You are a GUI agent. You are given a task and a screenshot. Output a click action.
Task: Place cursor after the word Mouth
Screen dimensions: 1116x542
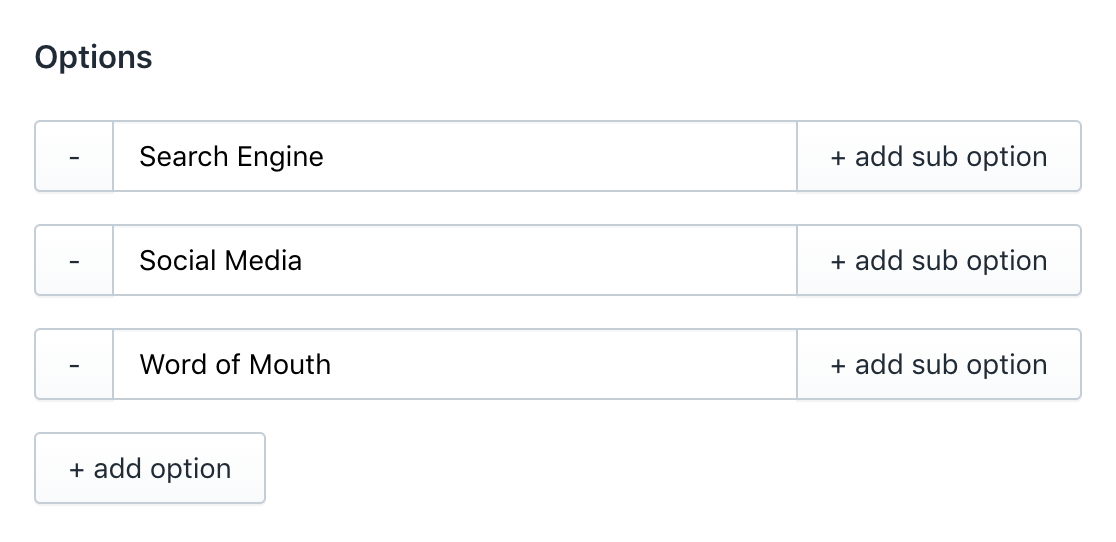[332, 365]
